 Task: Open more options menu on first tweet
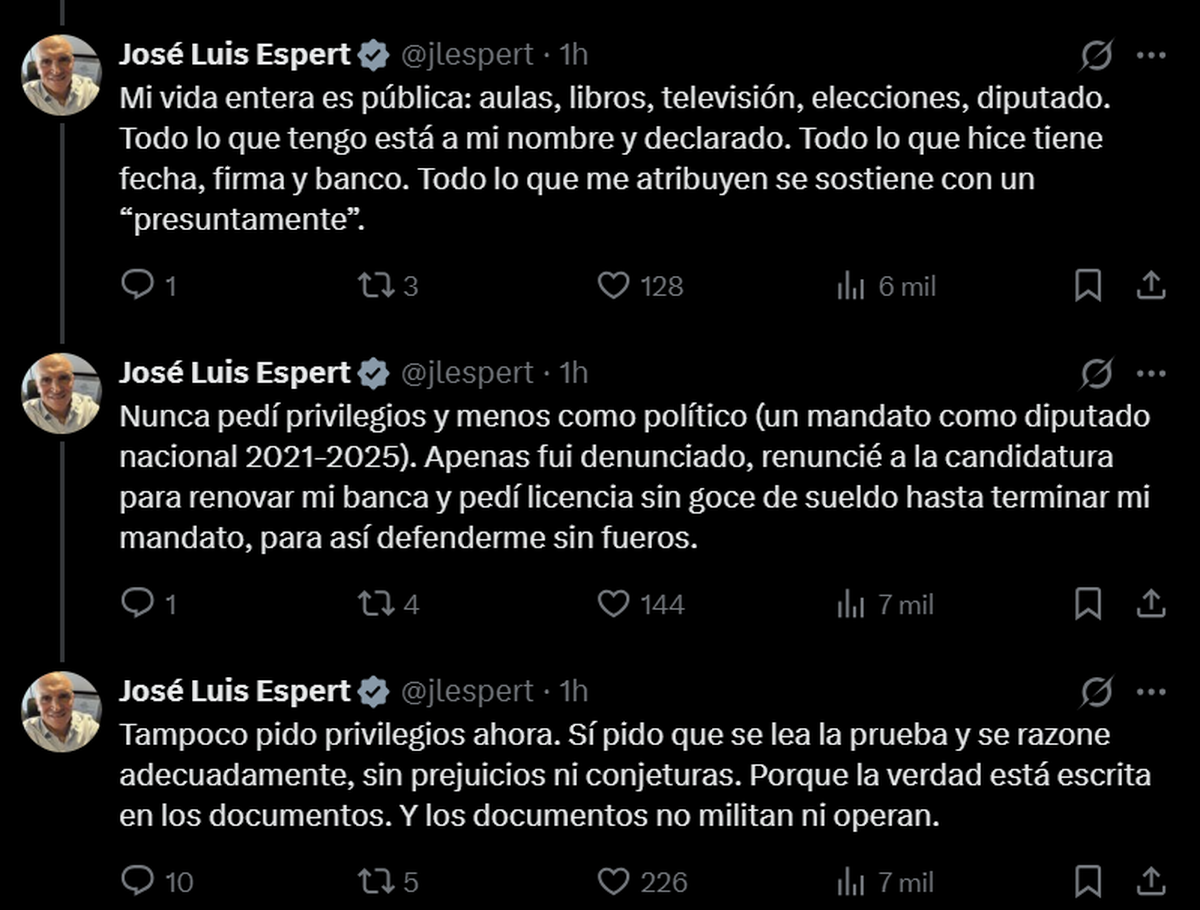(x=1151, y=55)
